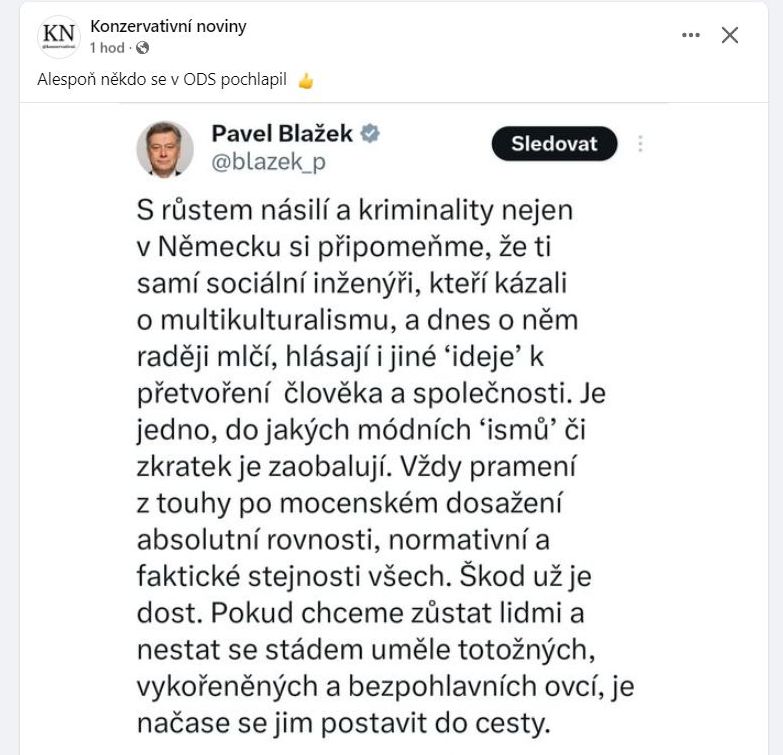The image size is (783, 755).
Task: Close the post with the X icon
Action: pyautogui.click(x=730, y=35)
